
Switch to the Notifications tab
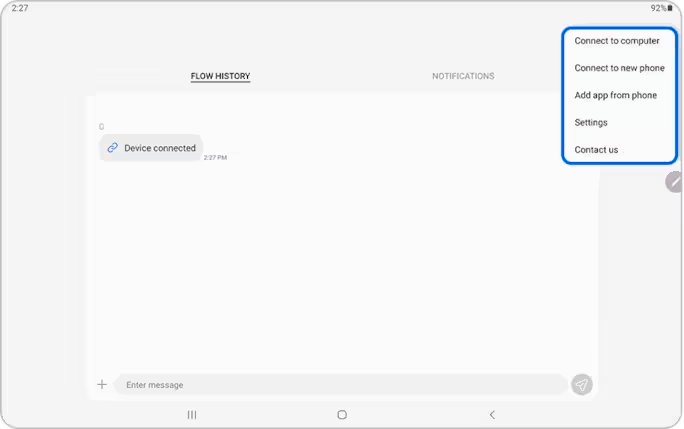click(463, 76)
